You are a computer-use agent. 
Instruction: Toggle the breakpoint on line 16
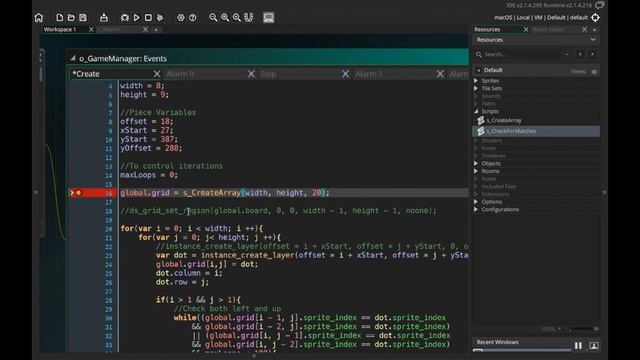[x=78, y=193]
